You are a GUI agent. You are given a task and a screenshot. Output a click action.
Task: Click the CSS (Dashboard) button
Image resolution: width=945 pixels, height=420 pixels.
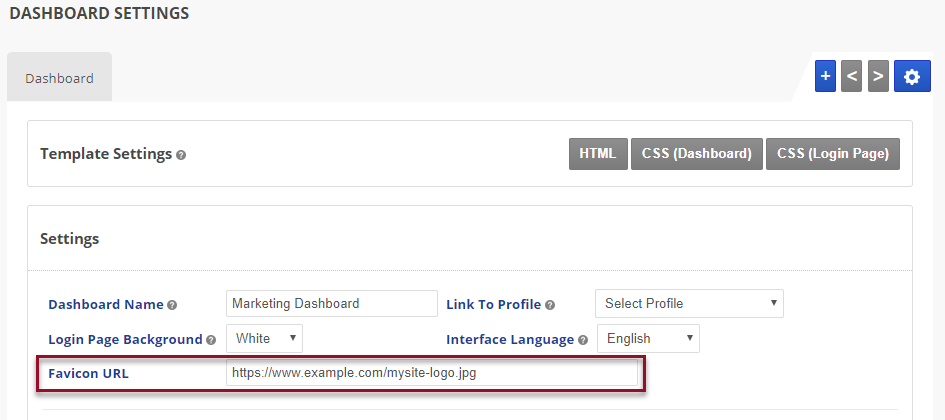pos(696,154)
